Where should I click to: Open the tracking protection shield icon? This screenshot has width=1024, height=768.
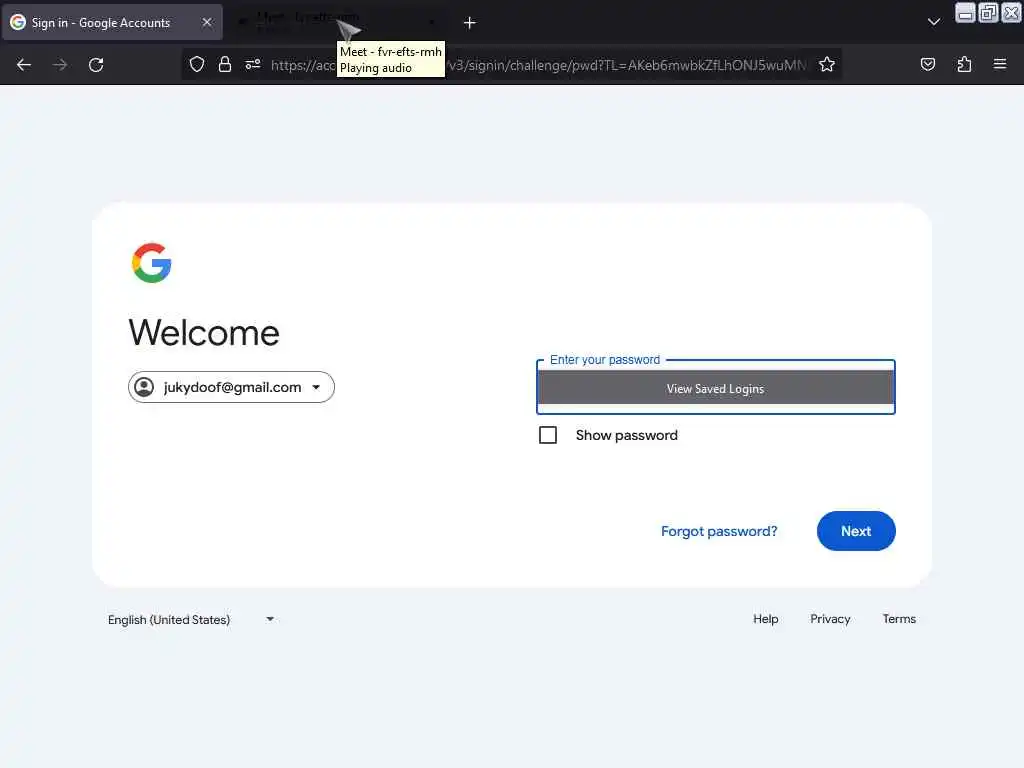click(197, 65)
